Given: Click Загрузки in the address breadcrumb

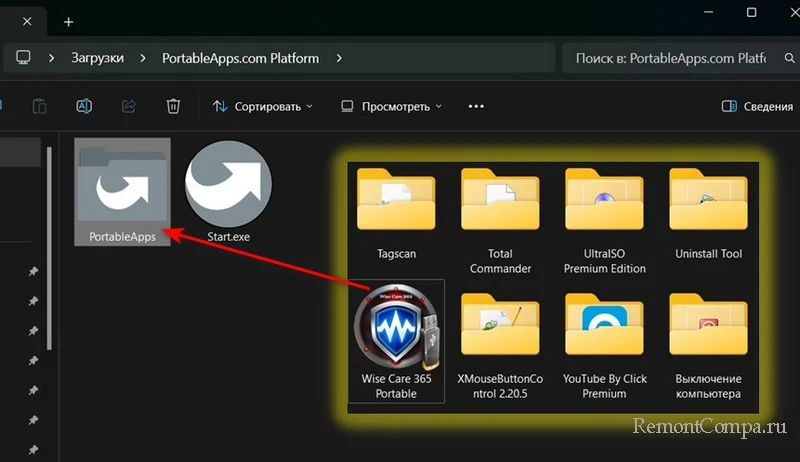Looking at the screenshot, I should point(97,58).
